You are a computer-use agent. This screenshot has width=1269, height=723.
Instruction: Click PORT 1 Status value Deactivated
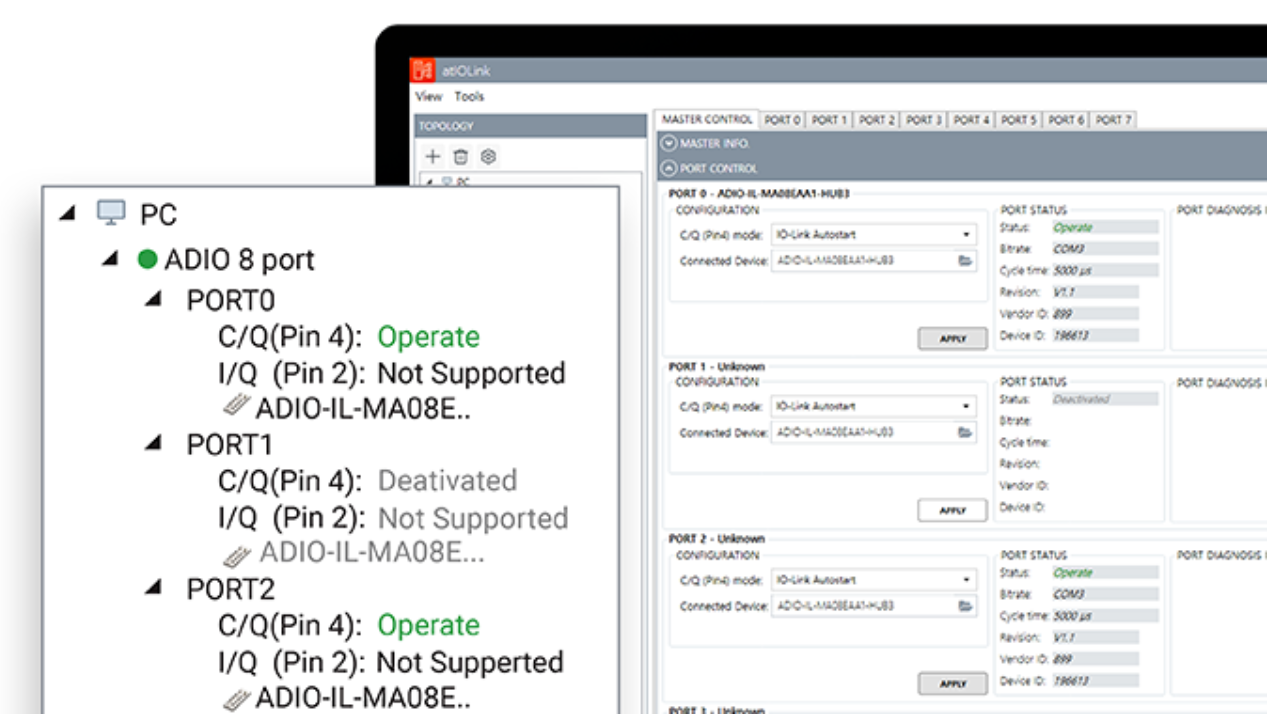coord(1104,399)
